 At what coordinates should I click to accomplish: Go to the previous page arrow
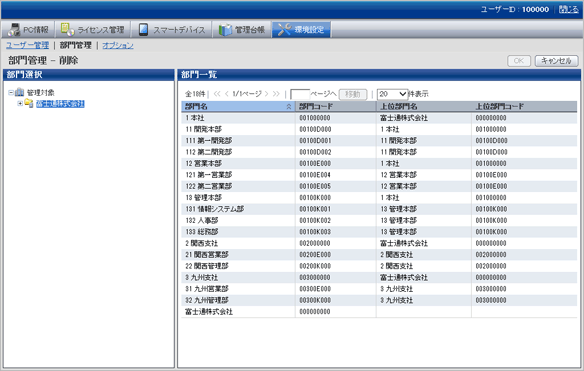tap(226, 94)
